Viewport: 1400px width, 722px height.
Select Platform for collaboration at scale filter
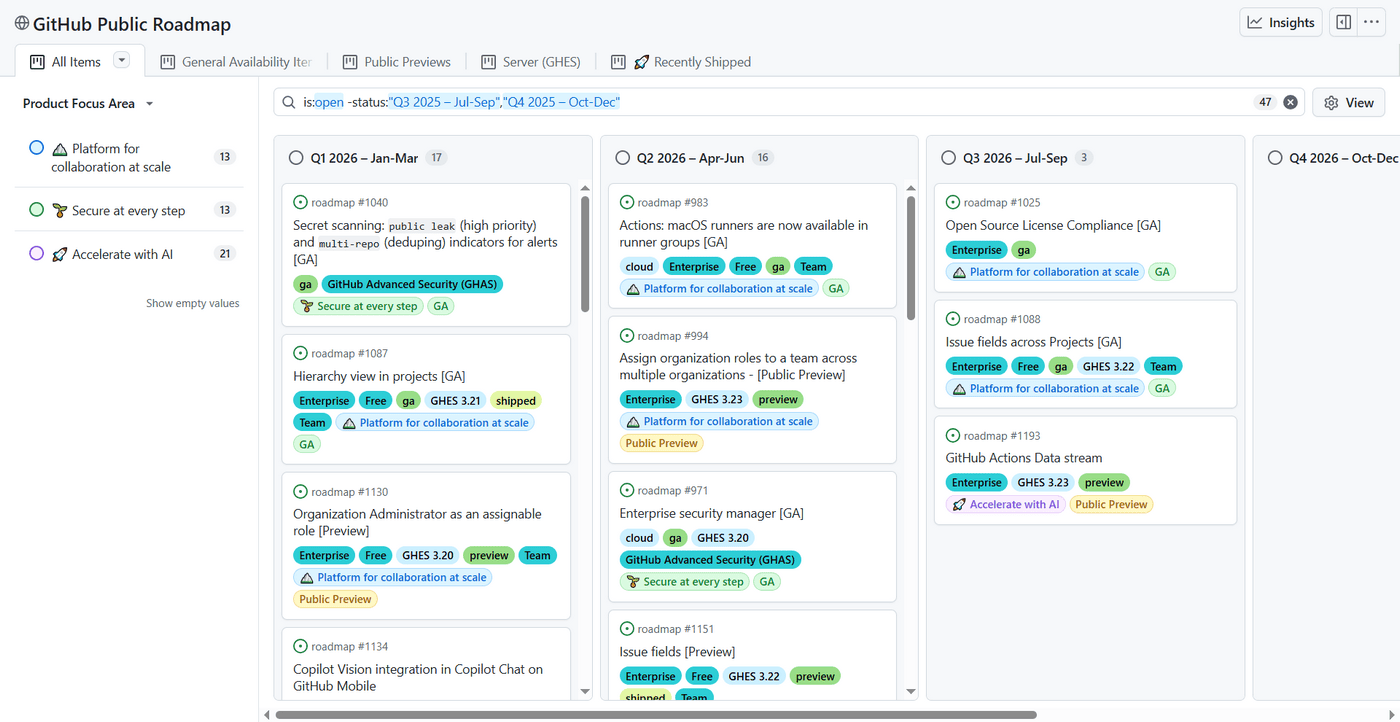pos(129,158)
